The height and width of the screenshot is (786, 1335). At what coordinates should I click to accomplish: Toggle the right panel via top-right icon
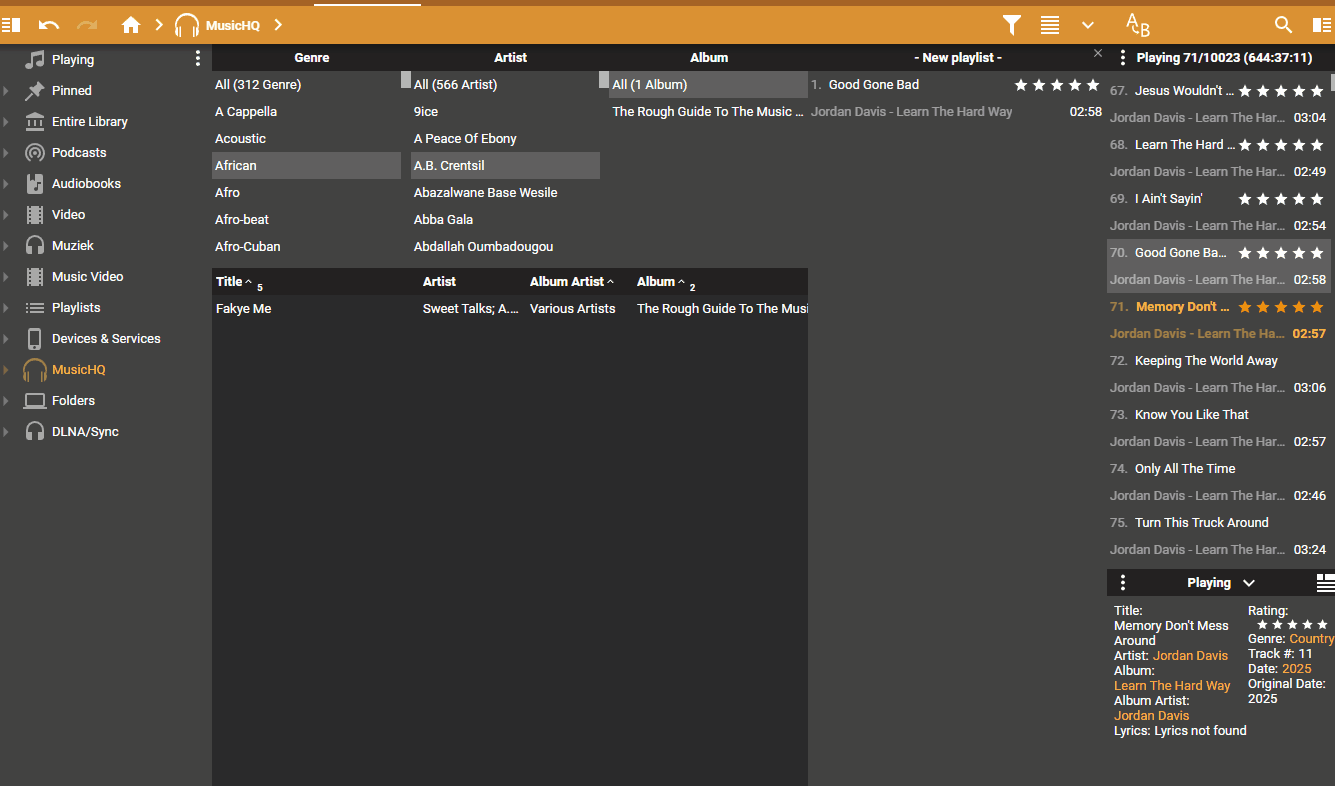click(1322, 25)
